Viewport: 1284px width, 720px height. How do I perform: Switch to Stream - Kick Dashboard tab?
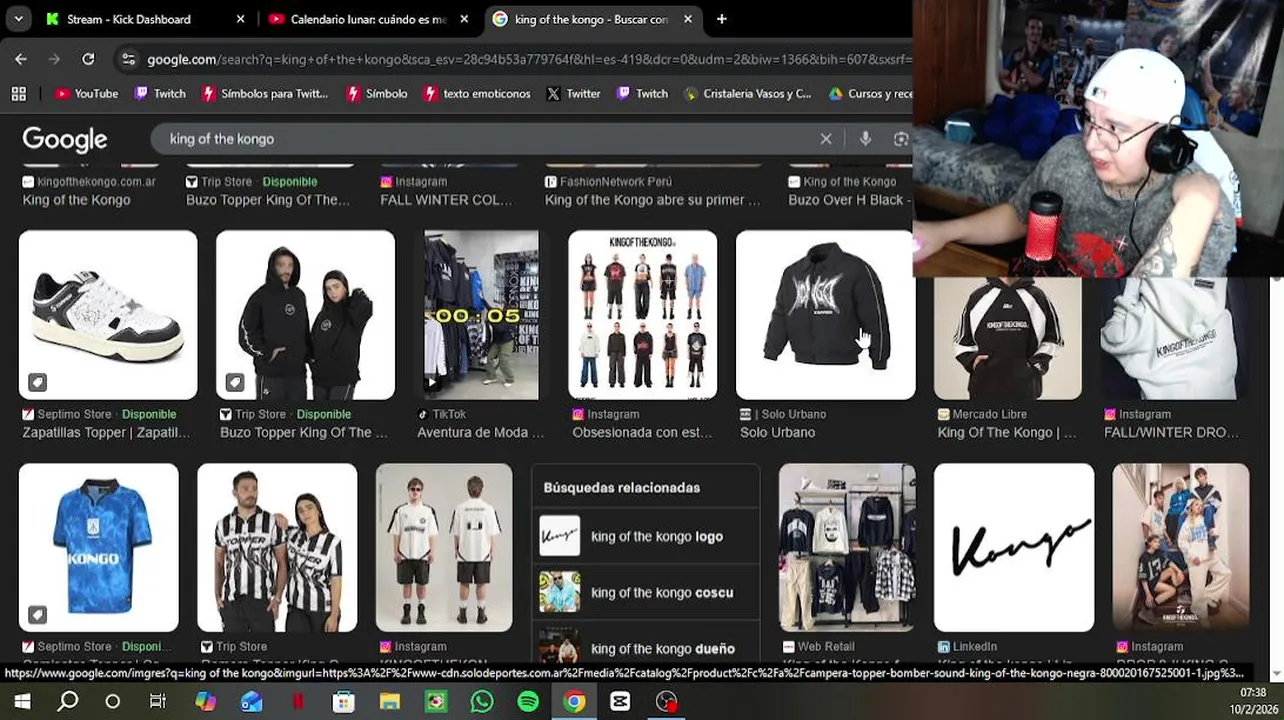145,19
